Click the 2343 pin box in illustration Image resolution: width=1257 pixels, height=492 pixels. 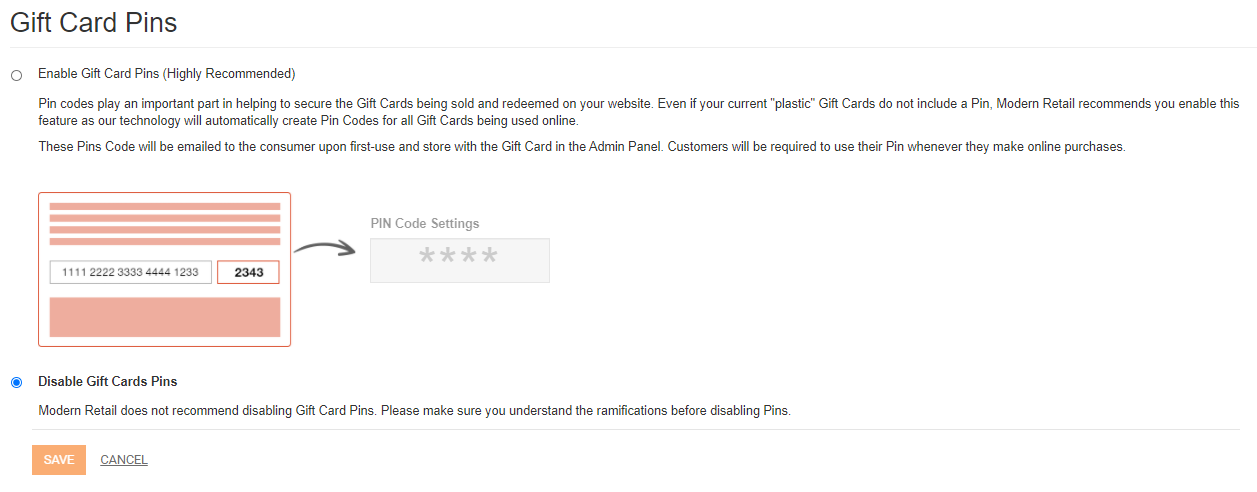(x=248, y=272)
